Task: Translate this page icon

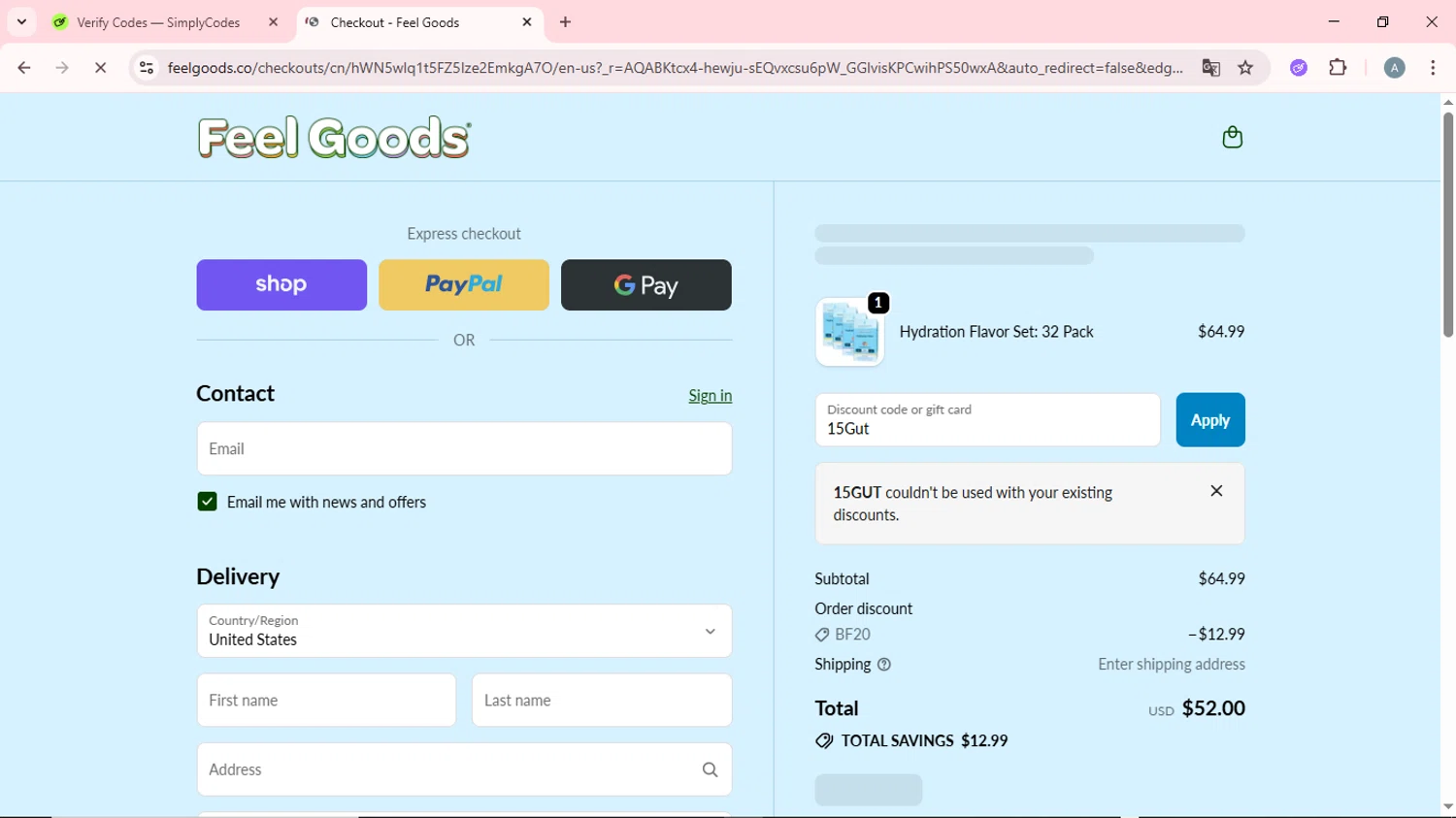Action: tap(1210, 68)
